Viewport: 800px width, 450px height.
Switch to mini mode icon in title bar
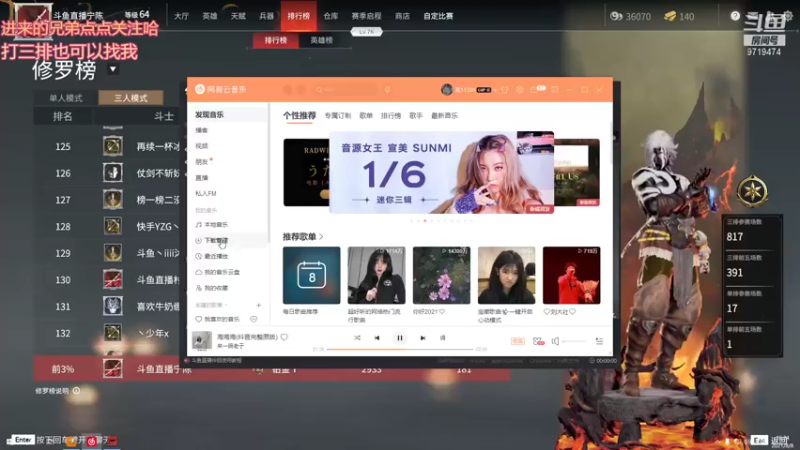point(555,90)
